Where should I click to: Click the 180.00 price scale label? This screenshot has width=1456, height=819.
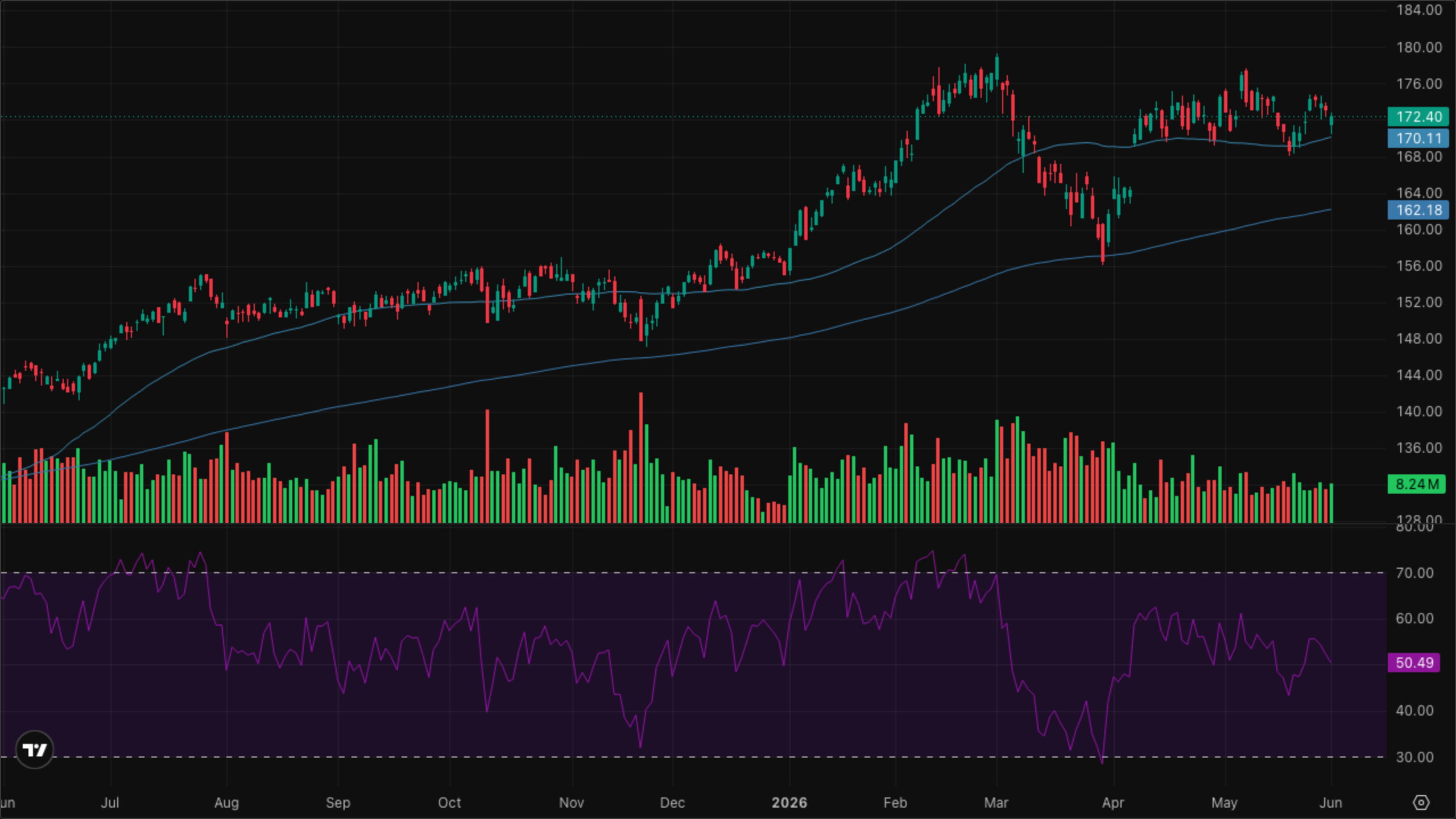[x=1419, y=47]
